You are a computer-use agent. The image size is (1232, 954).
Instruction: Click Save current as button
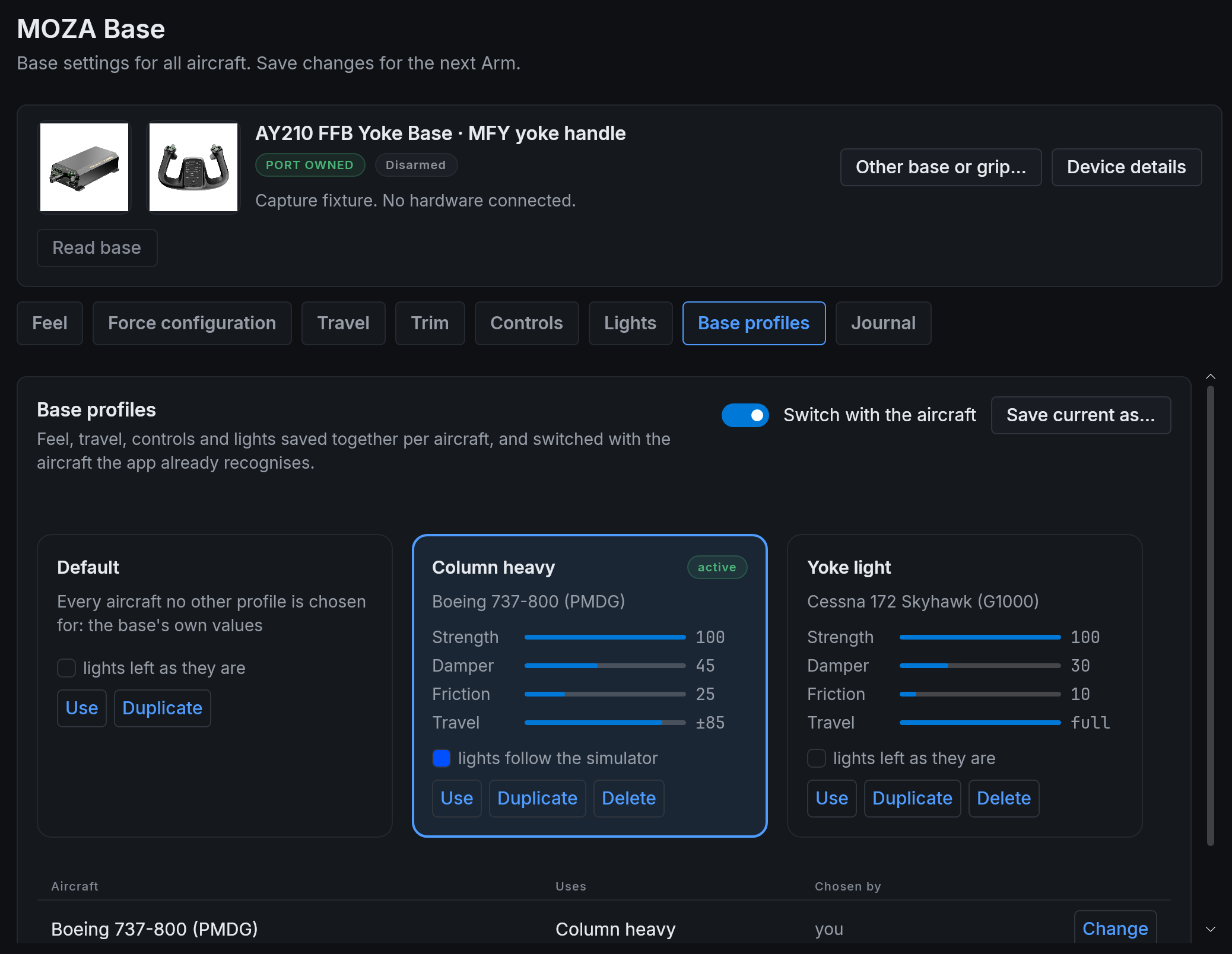(1081, 415)
